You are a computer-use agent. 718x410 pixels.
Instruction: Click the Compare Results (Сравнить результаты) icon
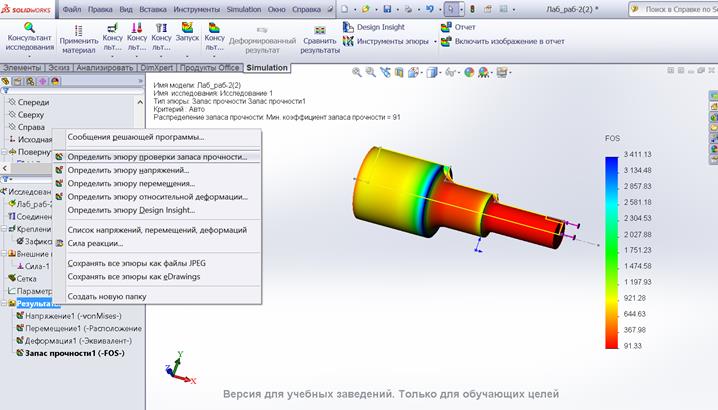click(x=320, y=30)
